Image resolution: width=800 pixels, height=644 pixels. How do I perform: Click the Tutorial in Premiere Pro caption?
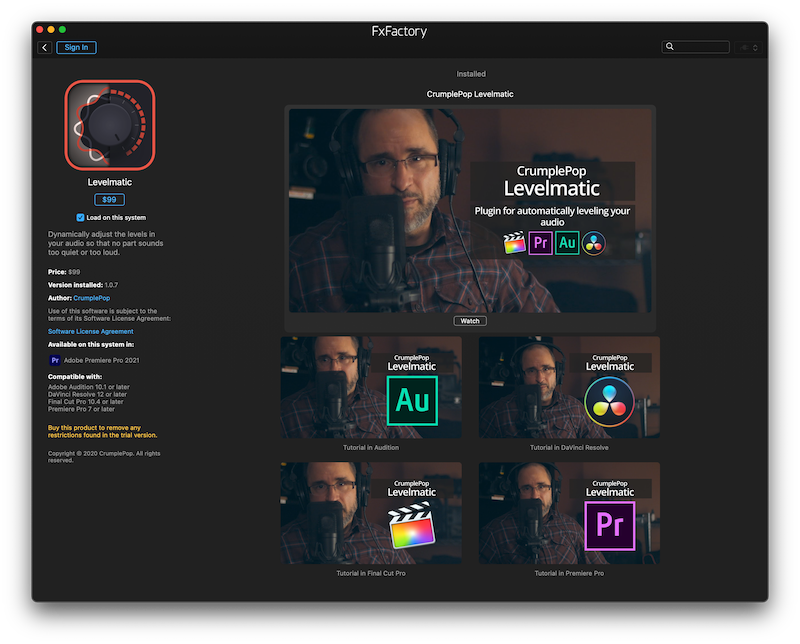(569, 573)
